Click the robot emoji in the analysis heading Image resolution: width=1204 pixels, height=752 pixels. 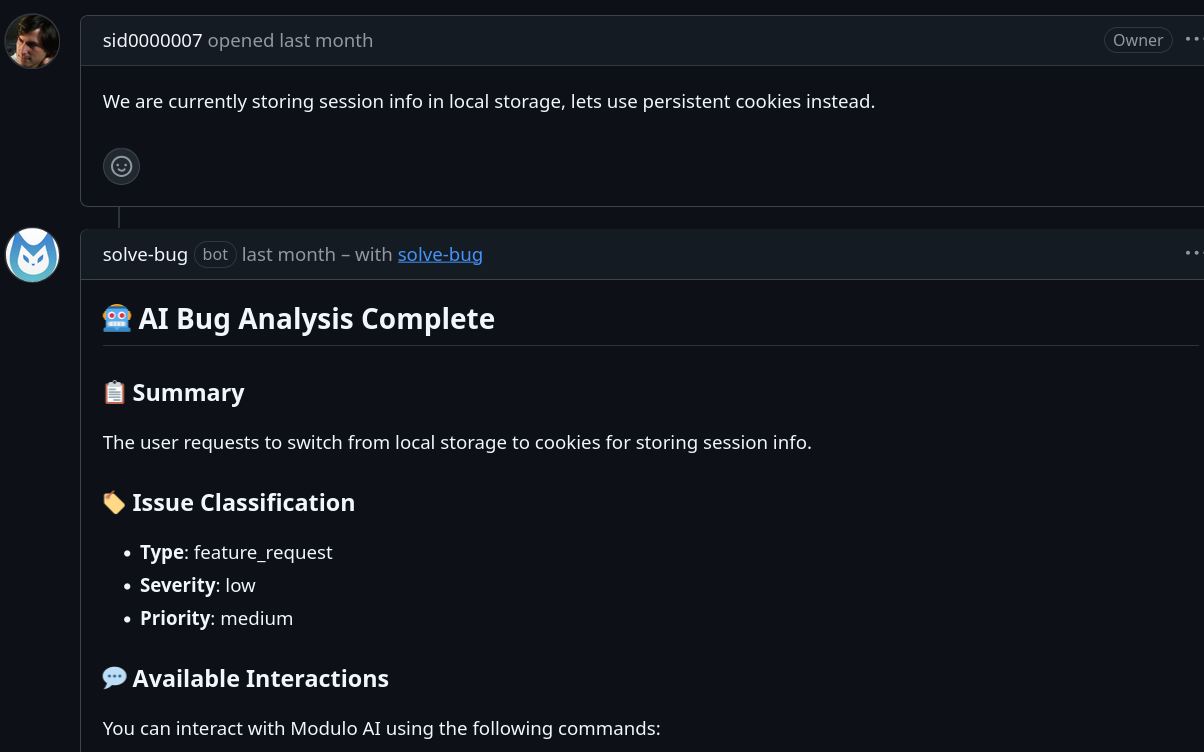117,318
